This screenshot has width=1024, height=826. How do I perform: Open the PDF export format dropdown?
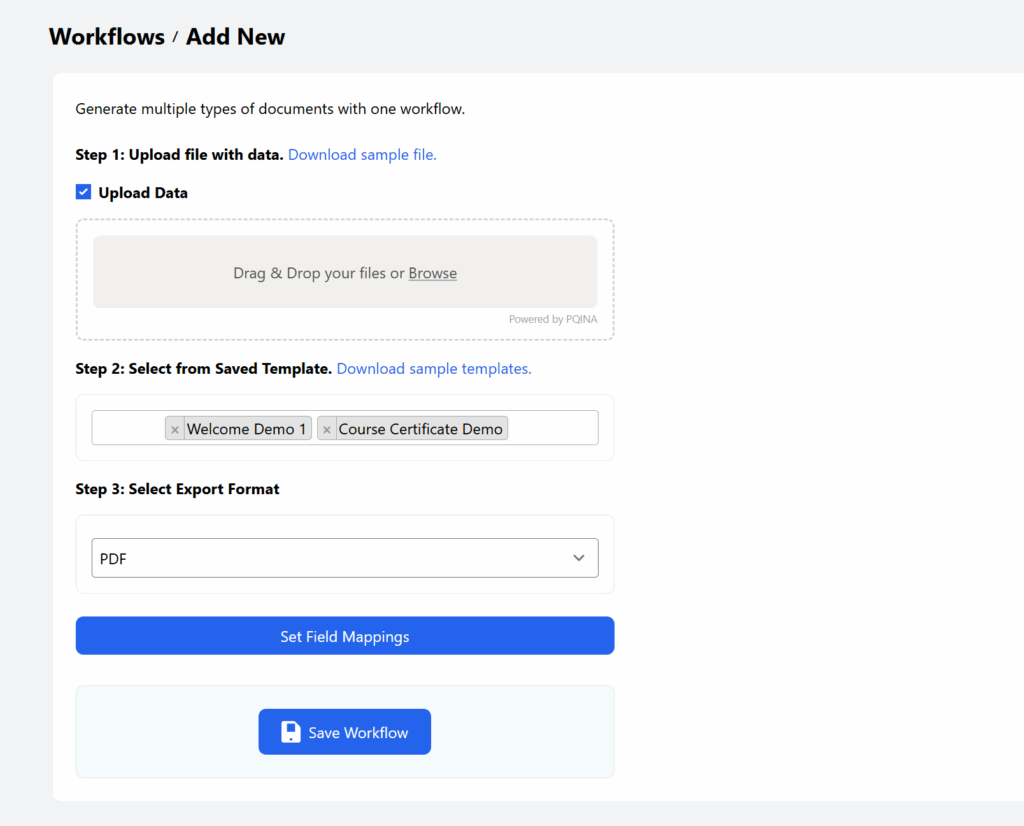(x=330, y=558)
